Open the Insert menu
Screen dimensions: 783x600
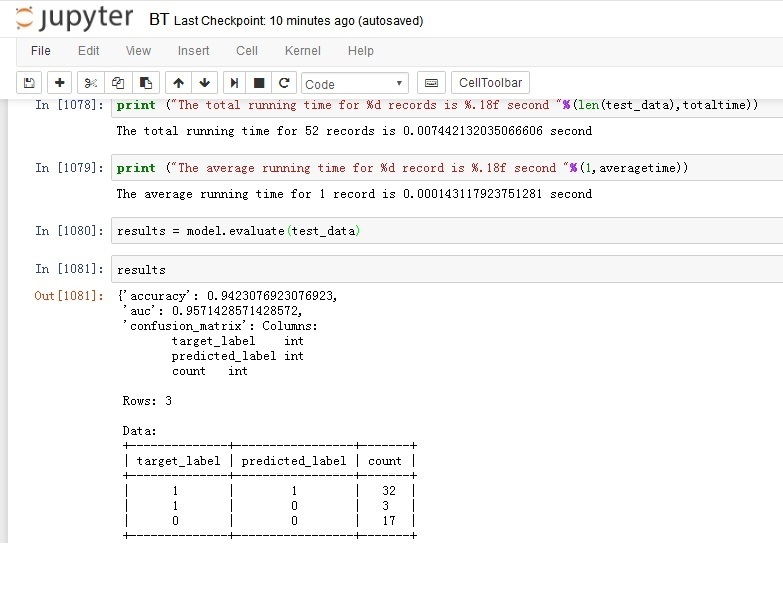coord(193,51)
